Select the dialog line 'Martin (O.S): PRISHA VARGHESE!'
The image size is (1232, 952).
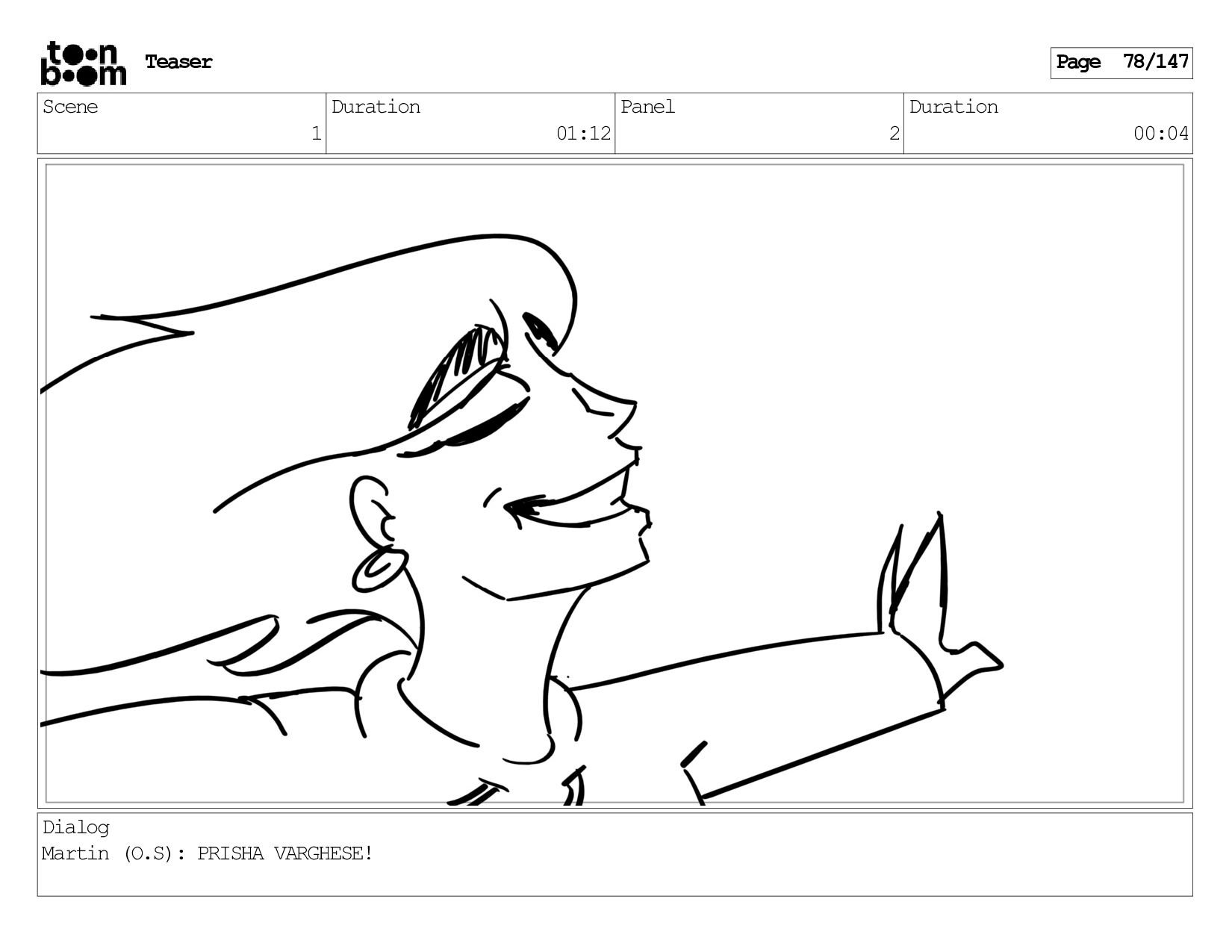coord(207,853)
